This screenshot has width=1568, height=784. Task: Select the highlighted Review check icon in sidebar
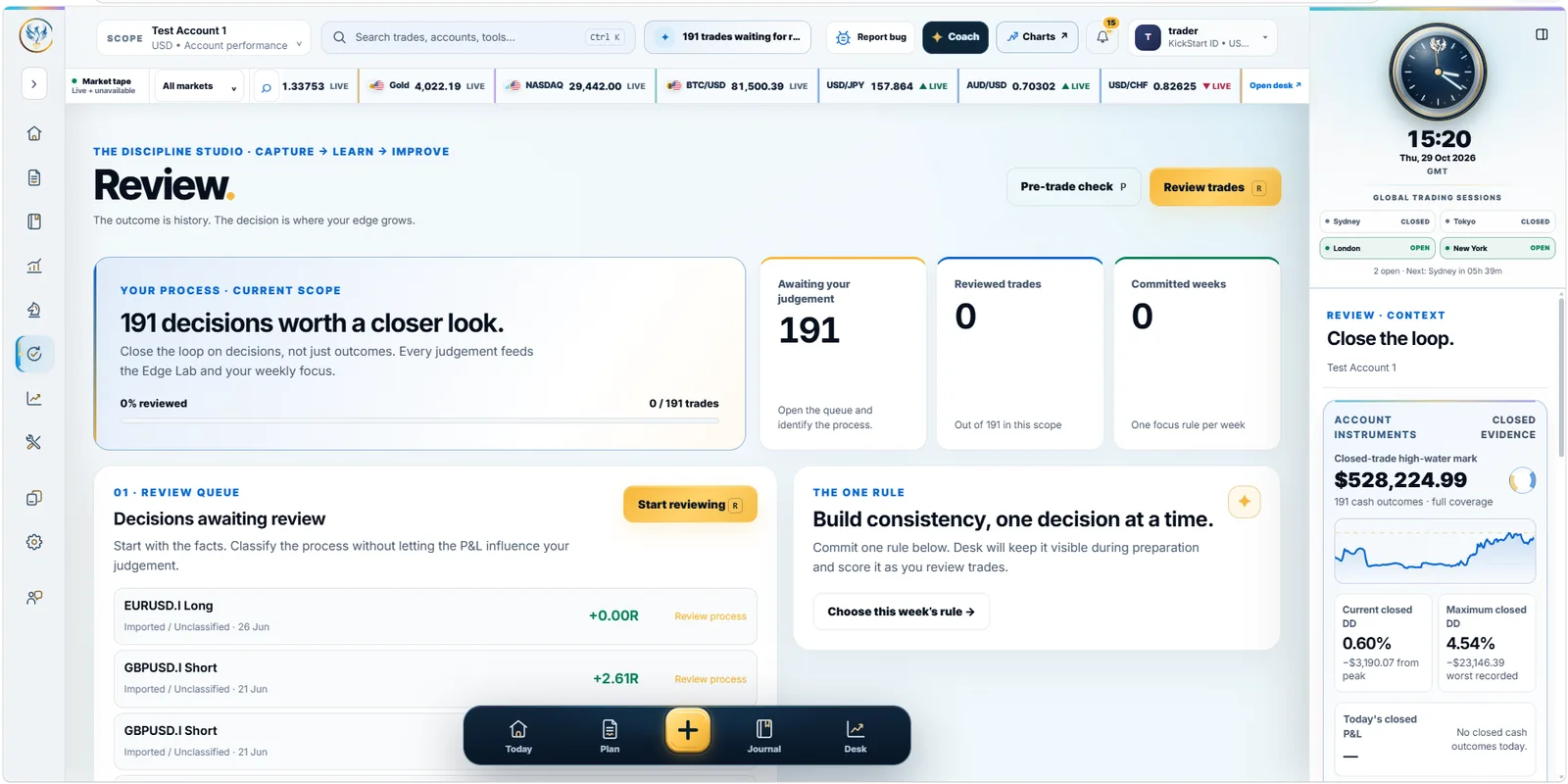(34, 354)
